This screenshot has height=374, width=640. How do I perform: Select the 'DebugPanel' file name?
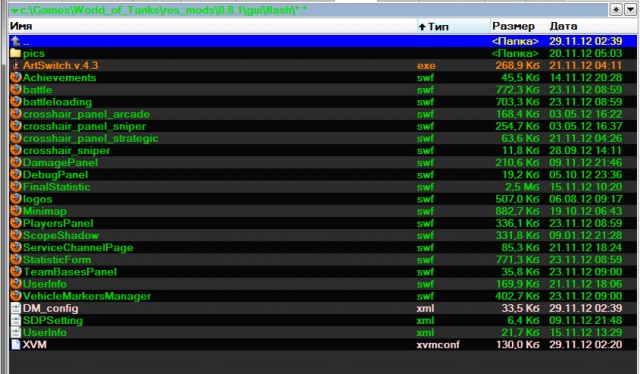tap(56, 175)
